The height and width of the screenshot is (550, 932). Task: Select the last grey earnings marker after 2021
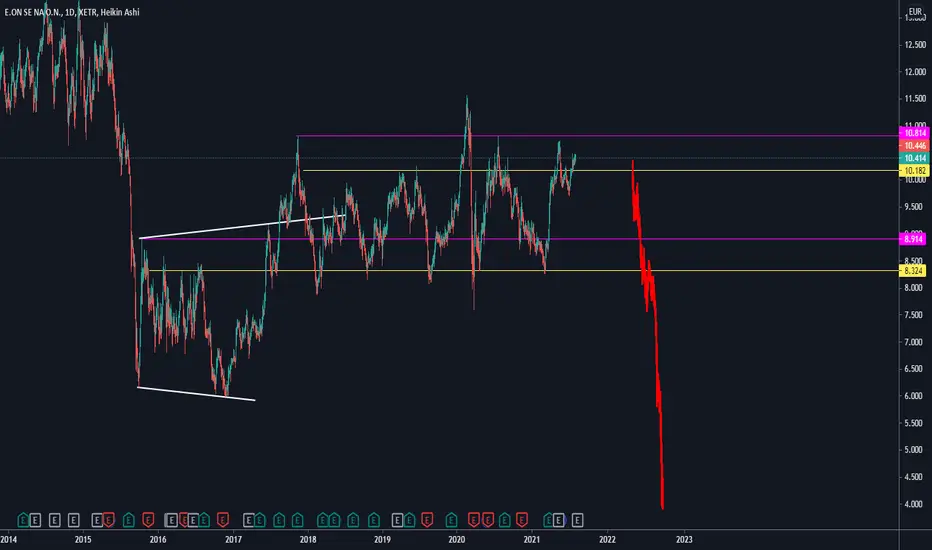(577, 520)
